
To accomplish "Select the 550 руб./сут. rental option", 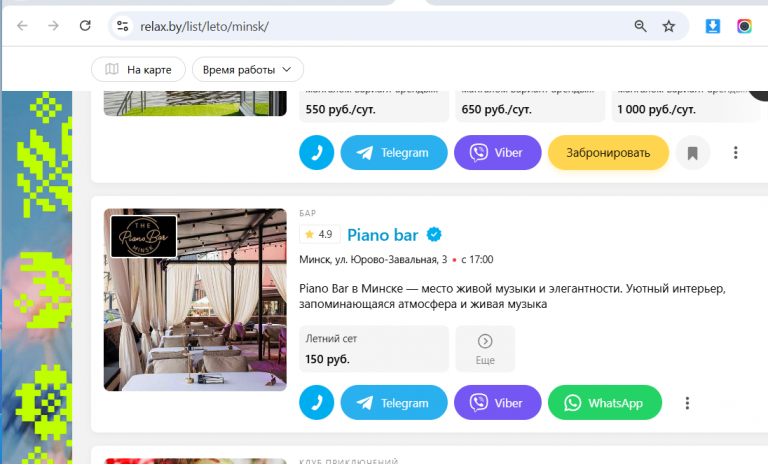I will click(x=374, y=106).
